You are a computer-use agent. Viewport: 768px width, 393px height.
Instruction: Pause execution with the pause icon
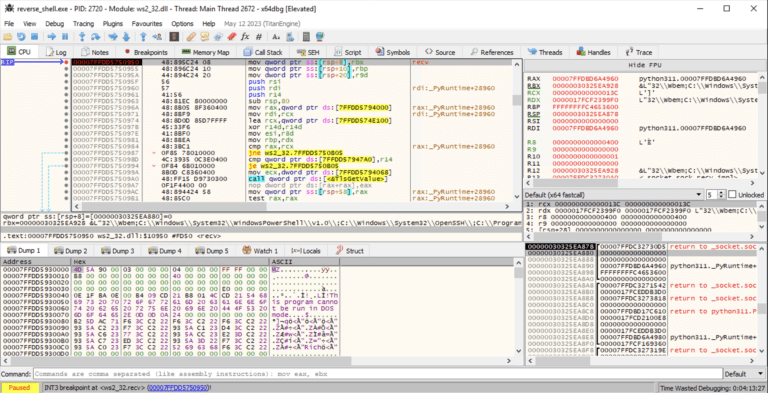pyautogui.click(x=65, y=37)
